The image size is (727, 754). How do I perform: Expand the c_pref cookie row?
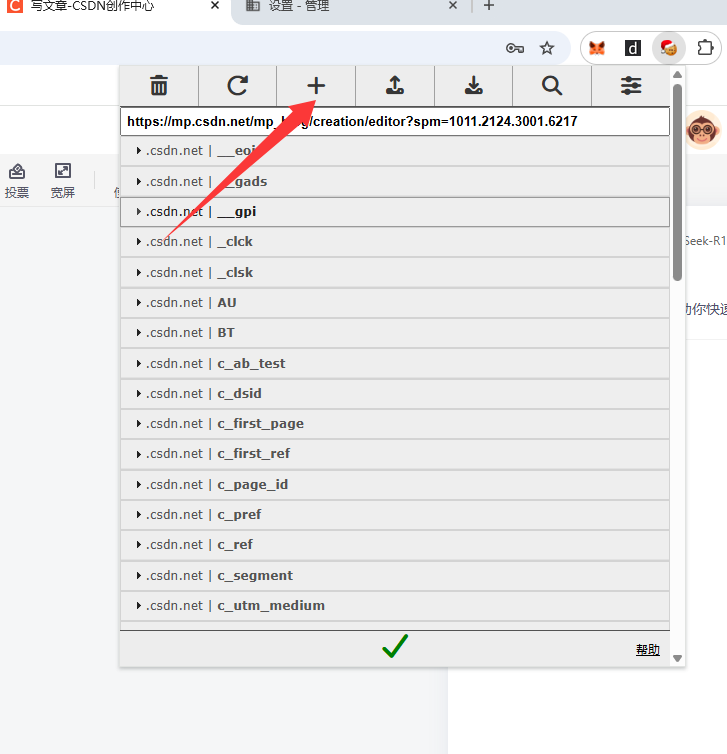tap(395, 515)
